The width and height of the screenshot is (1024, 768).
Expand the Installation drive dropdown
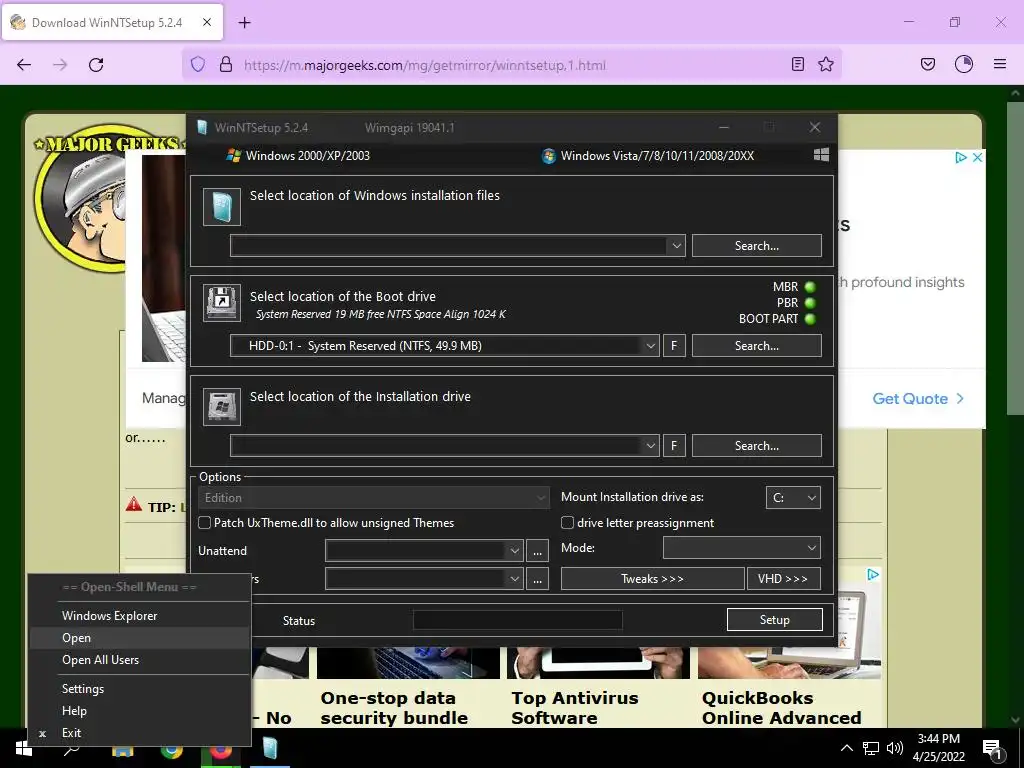[650, 445]
